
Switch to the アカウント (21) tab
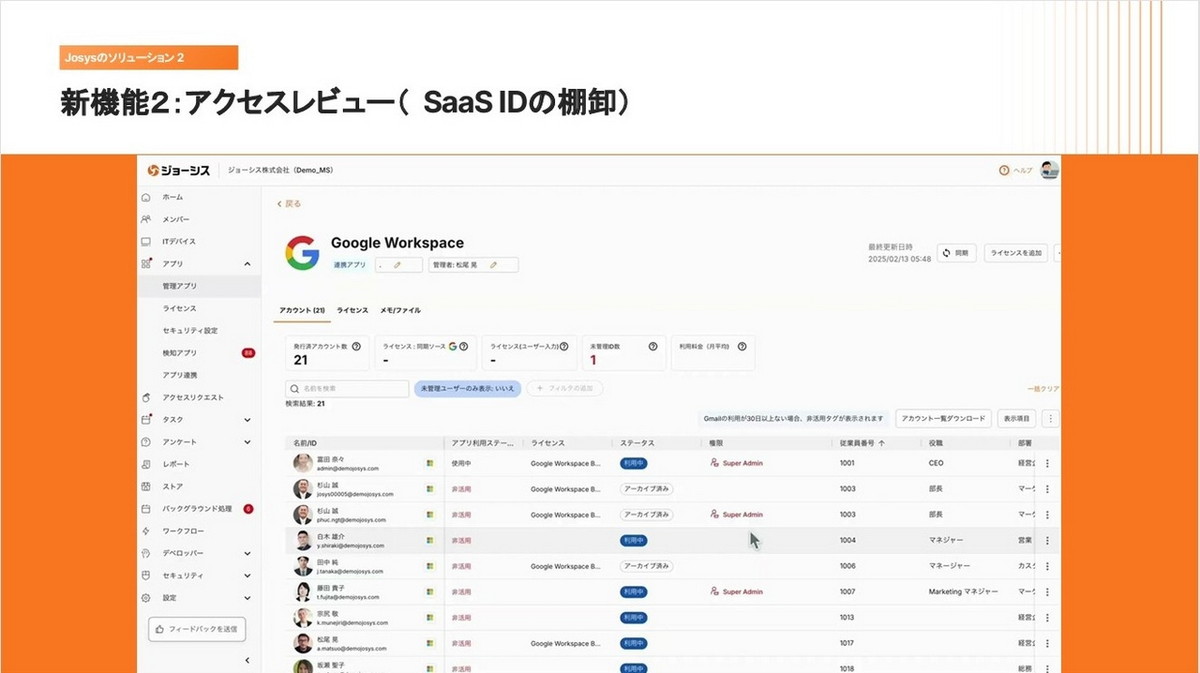(302, 311)
